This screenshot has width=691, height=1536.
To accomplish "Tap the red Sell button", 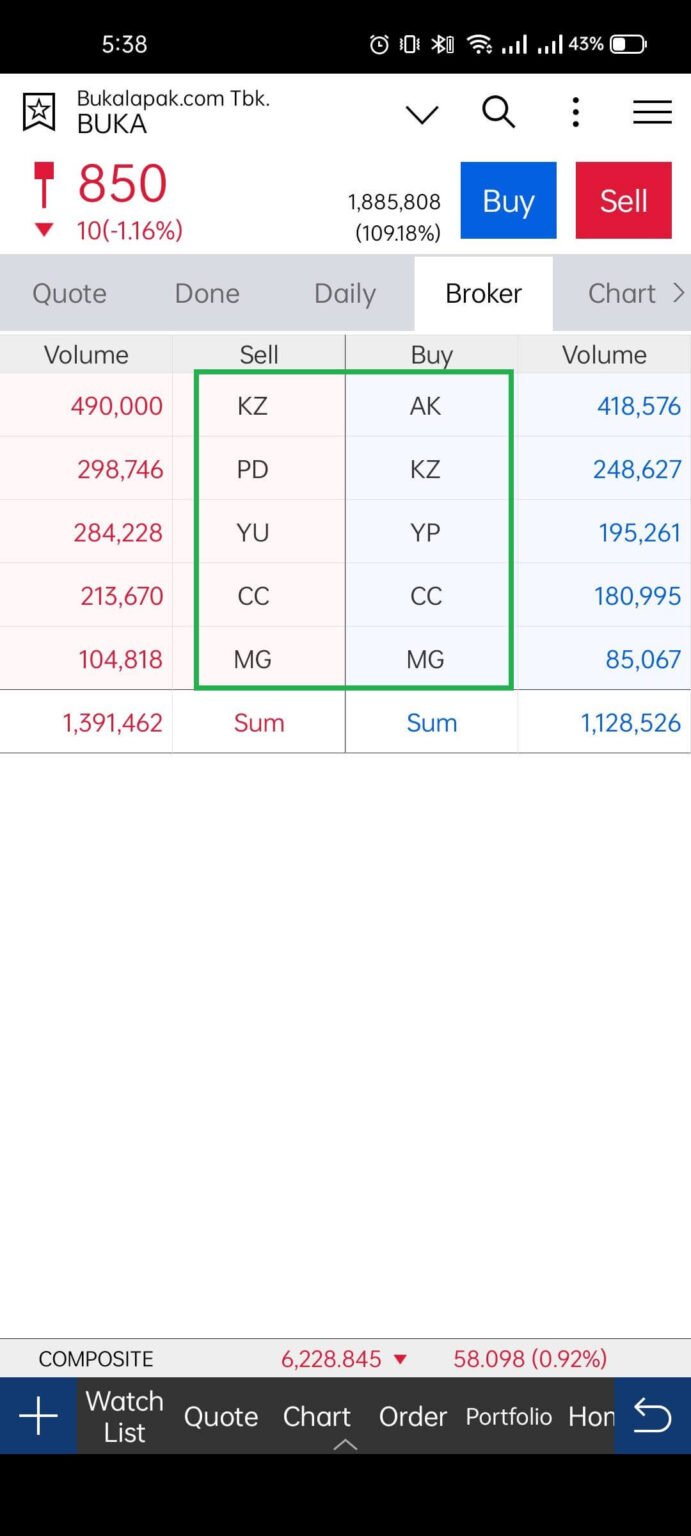I will [x=623, y=200].
